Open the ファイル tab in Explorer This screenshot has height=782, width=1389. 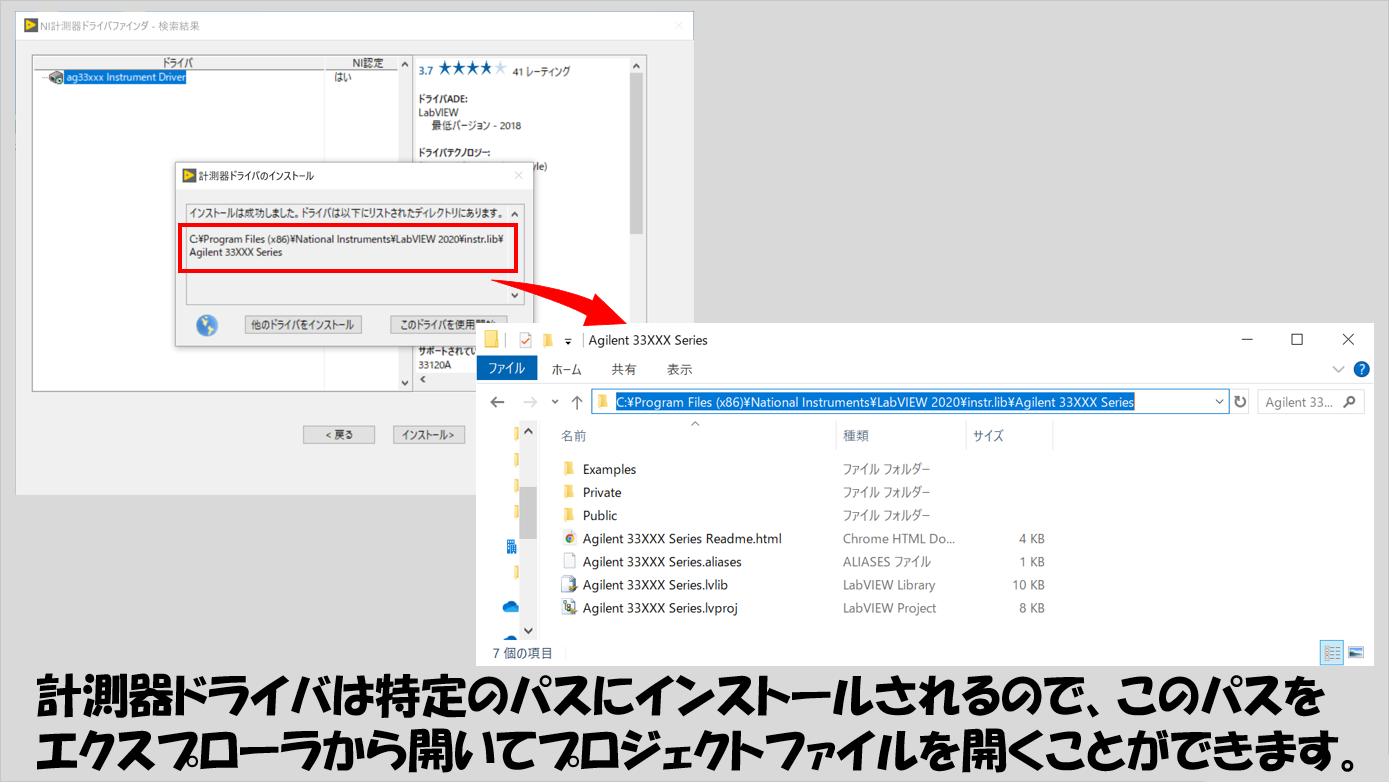tap(506, 369)
